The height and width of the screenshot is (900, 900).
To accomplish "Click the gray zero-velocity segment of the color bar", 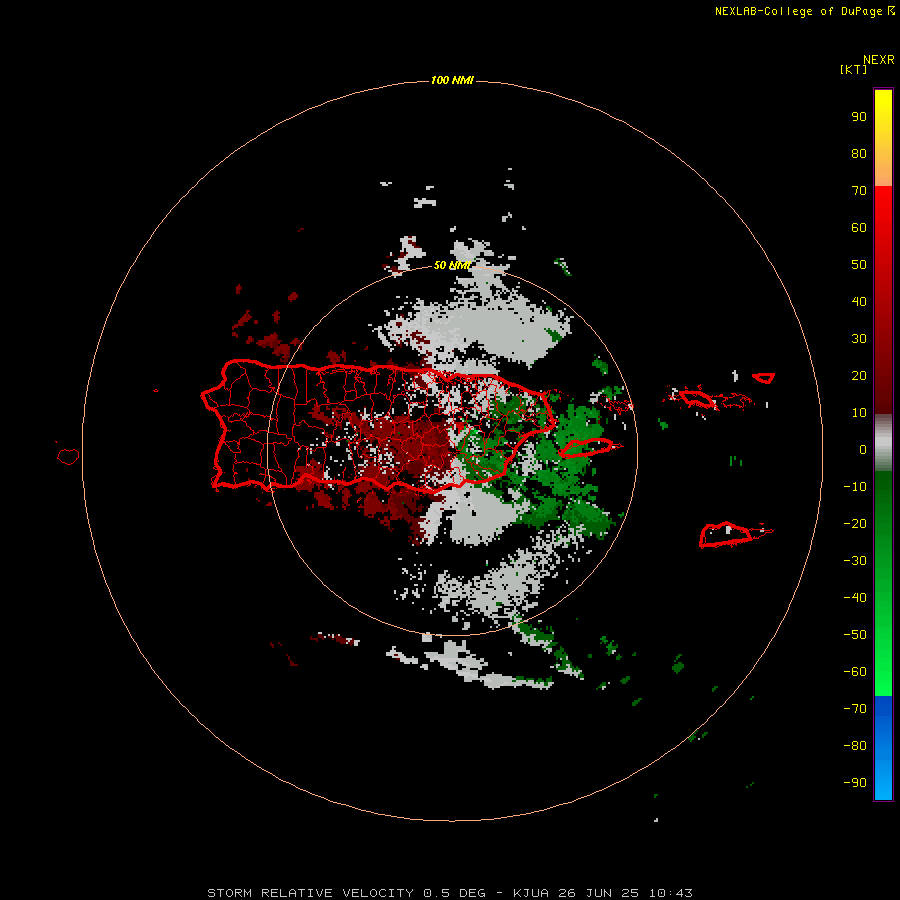I will [x=883, y=443].
